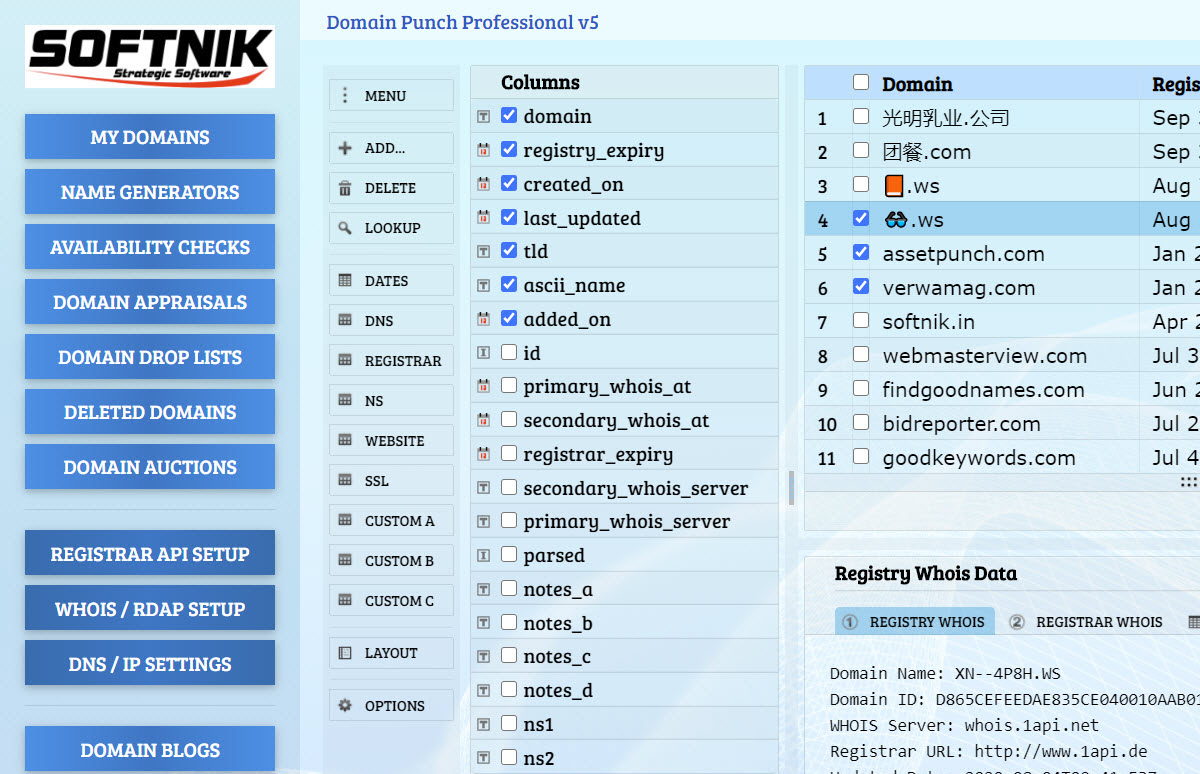Screen dimensions: 1200x774
Task: Click the grid icon beside NS
Action: (345, 401)
